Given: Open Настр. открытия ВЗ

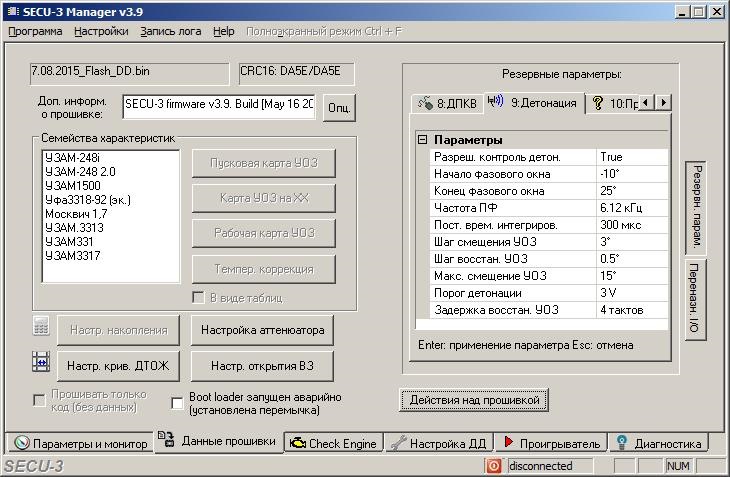Looking at the screenshot, I should (x=262, y=366).
